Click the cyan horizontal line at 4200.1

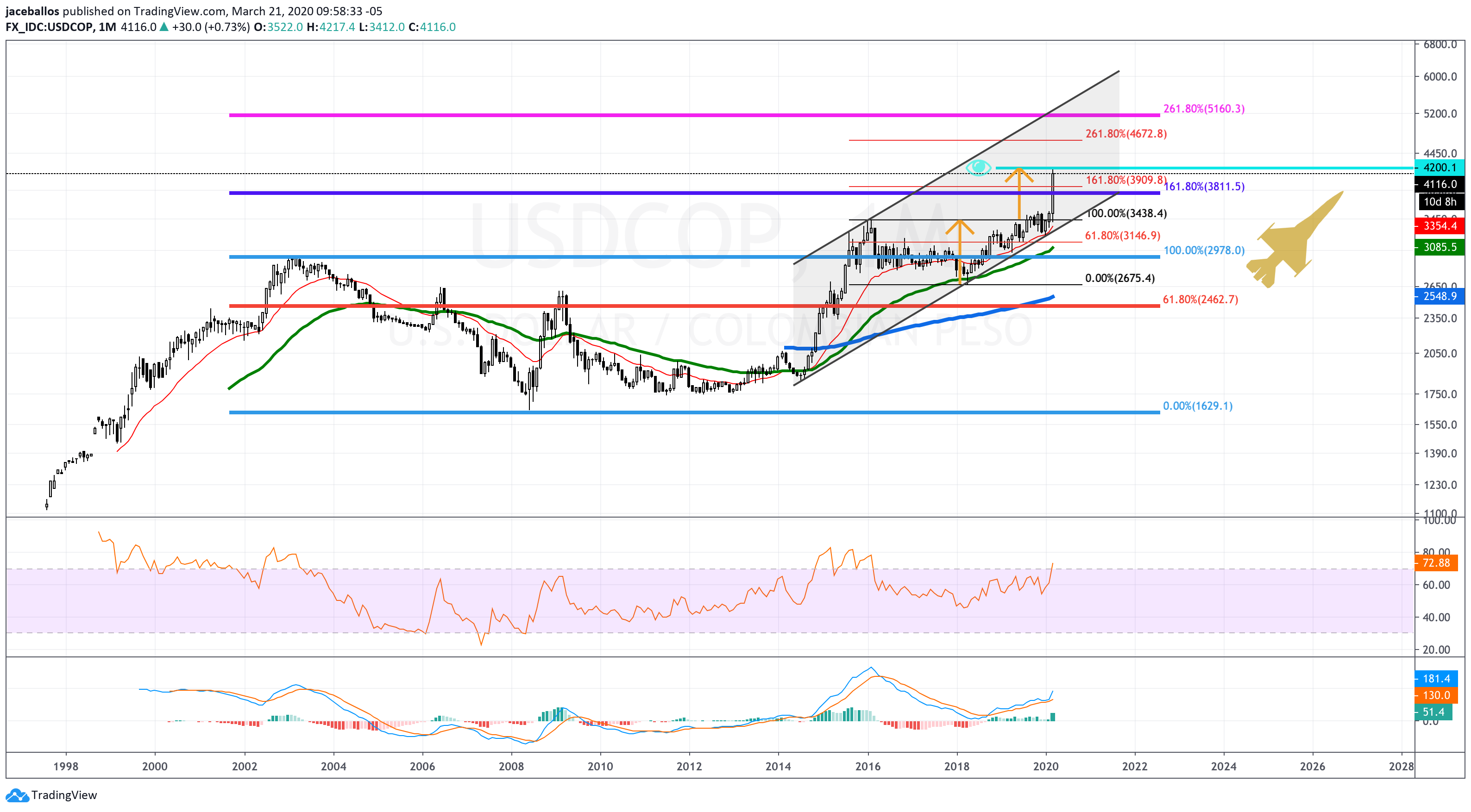(1206, 168)
